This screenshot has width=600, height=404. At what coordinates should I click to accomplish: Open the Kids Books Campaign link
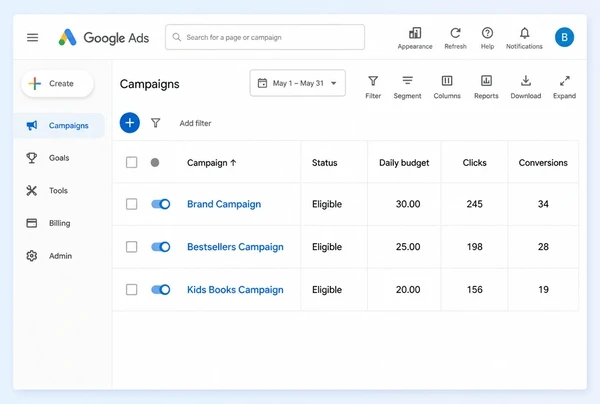click(x=235, y=290)
